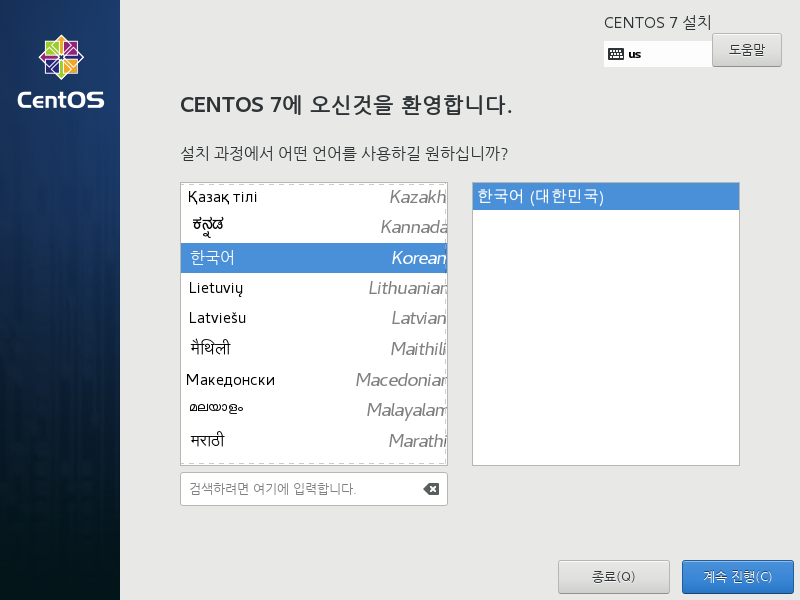Pick Maithili from the language list
Image resolution: width=800 pixels, height=600 pixels.
click(314, 348)
